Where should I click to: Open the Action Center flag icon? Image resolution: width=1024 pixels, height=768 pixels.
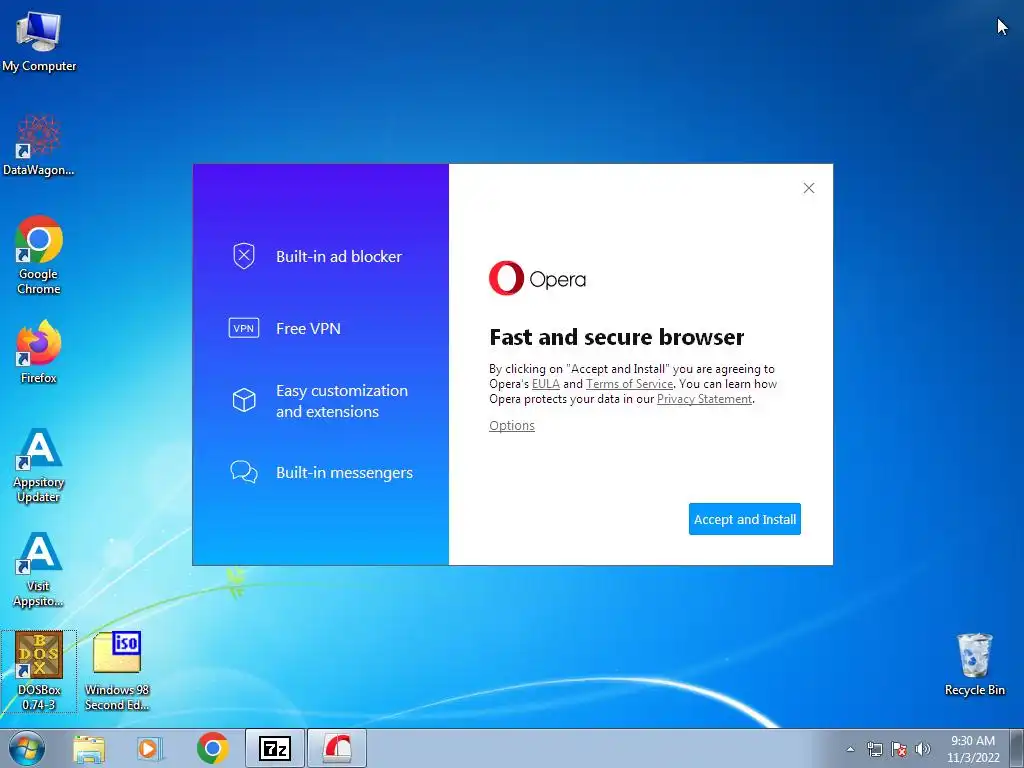point(899,749)
